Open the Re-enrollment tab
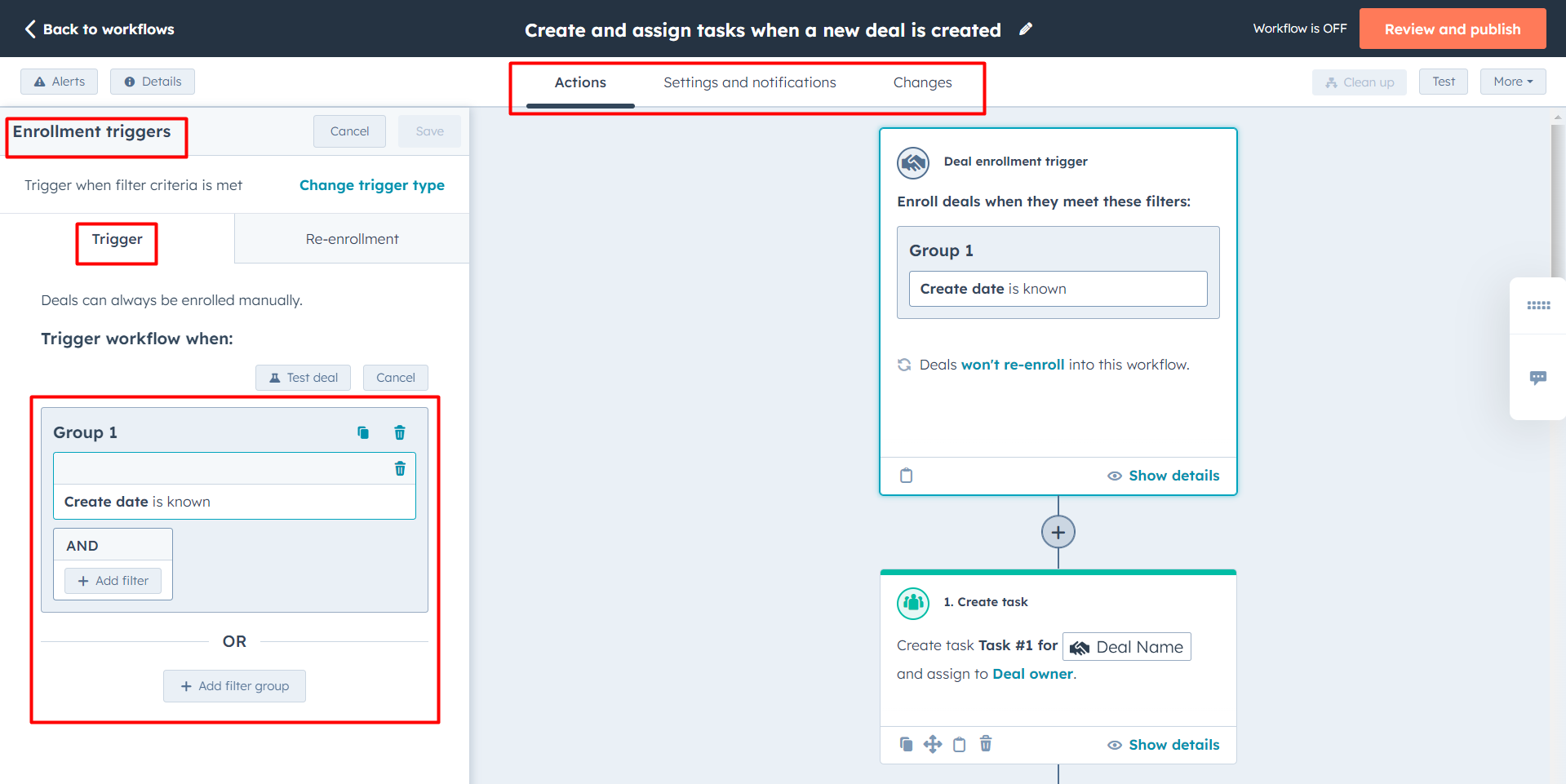This screenshot has width=1566, height=784. (x=352, y=238)
